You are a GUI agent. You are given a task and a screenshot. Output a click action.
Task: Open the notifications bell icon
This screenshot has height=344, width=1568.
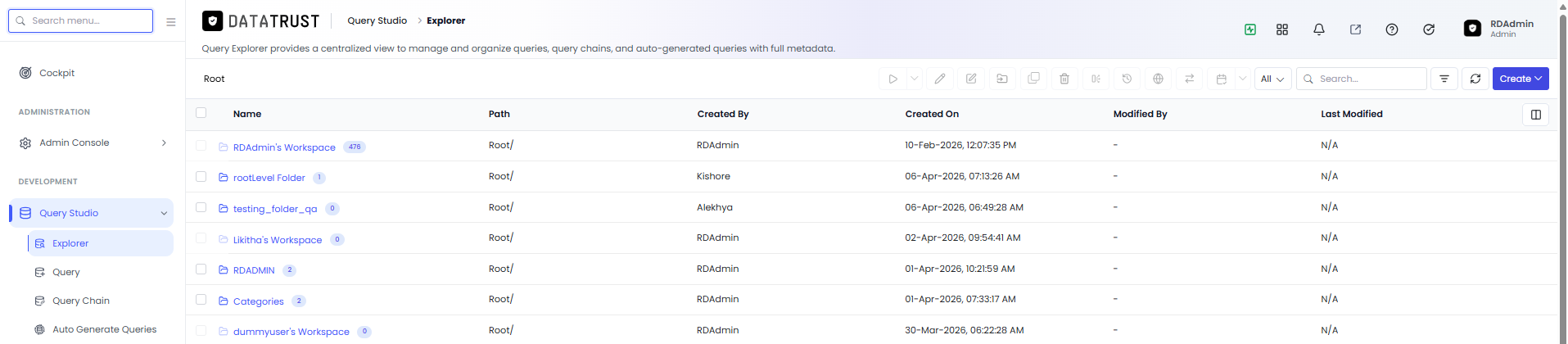pyautogui.click(x=1319, y=29)
